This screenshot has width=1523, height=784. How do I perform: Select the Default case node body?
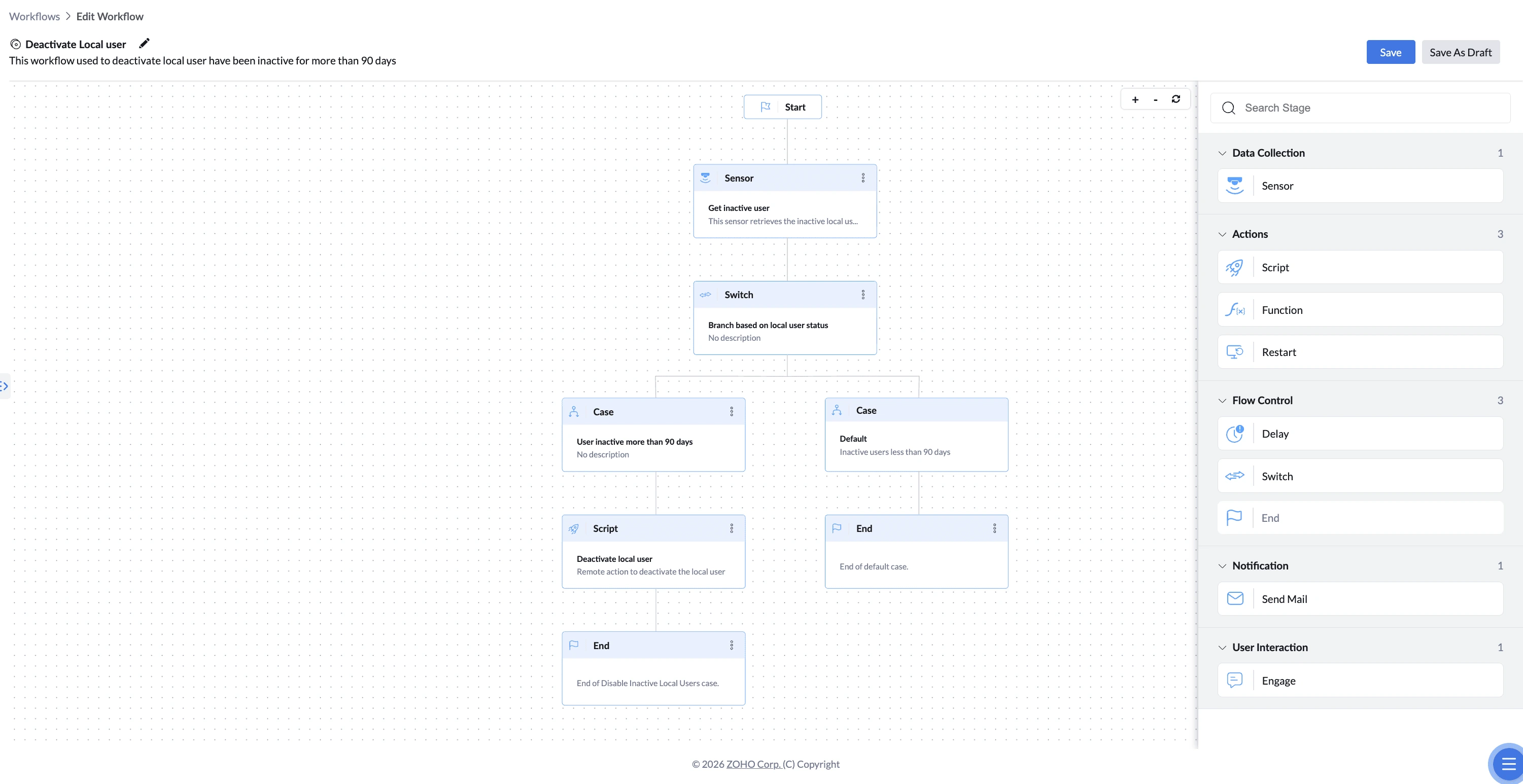click(x=916, y=445)
